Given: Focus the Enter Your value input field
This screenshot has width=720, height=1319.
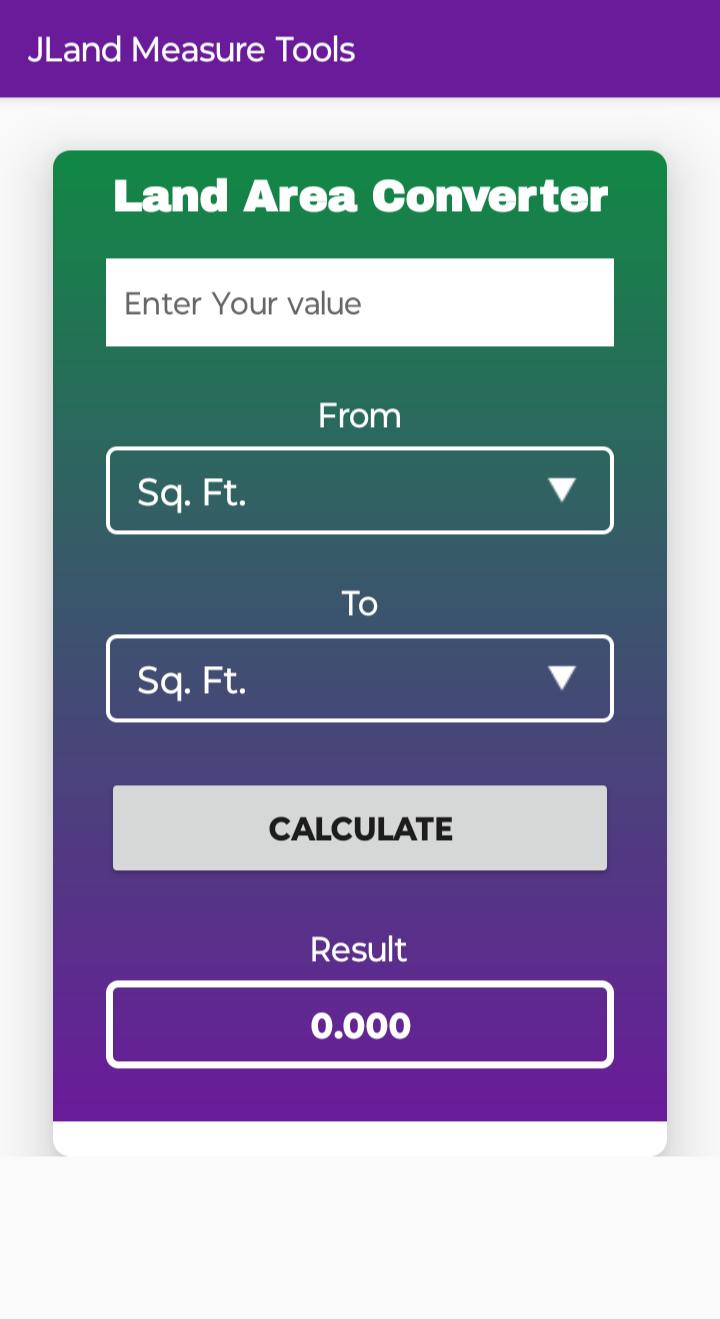Looking at the screenshot, I should [x=360, y=303].
